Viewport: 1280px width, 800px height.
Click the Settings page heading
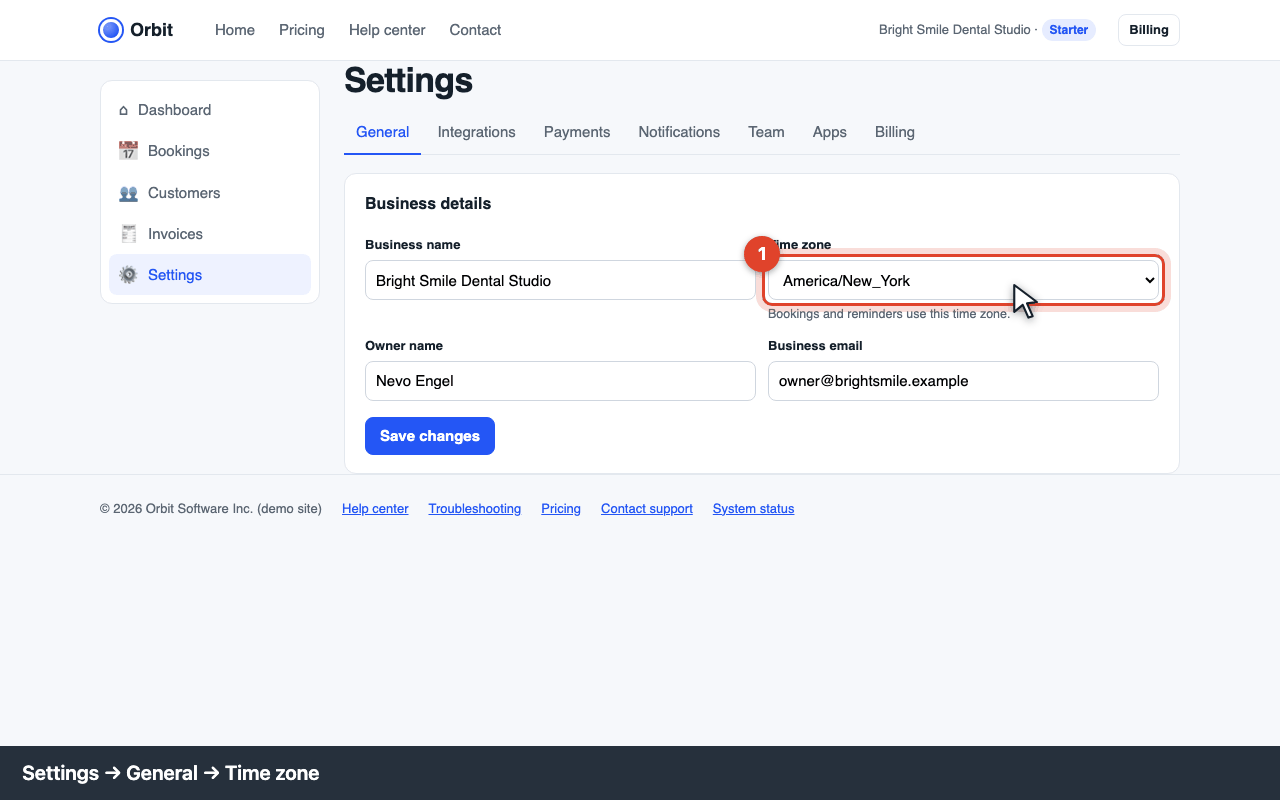[x=408, y=80]
